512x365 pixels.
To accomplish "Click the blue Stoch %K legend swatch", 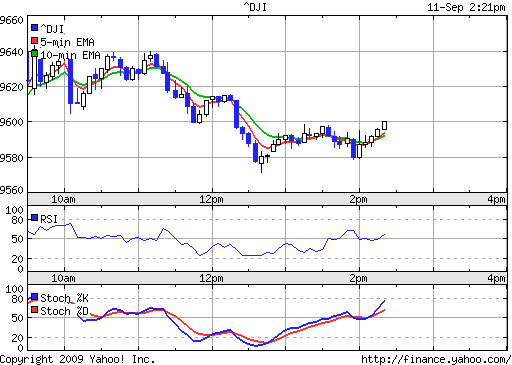I will [x=34, y=297].
